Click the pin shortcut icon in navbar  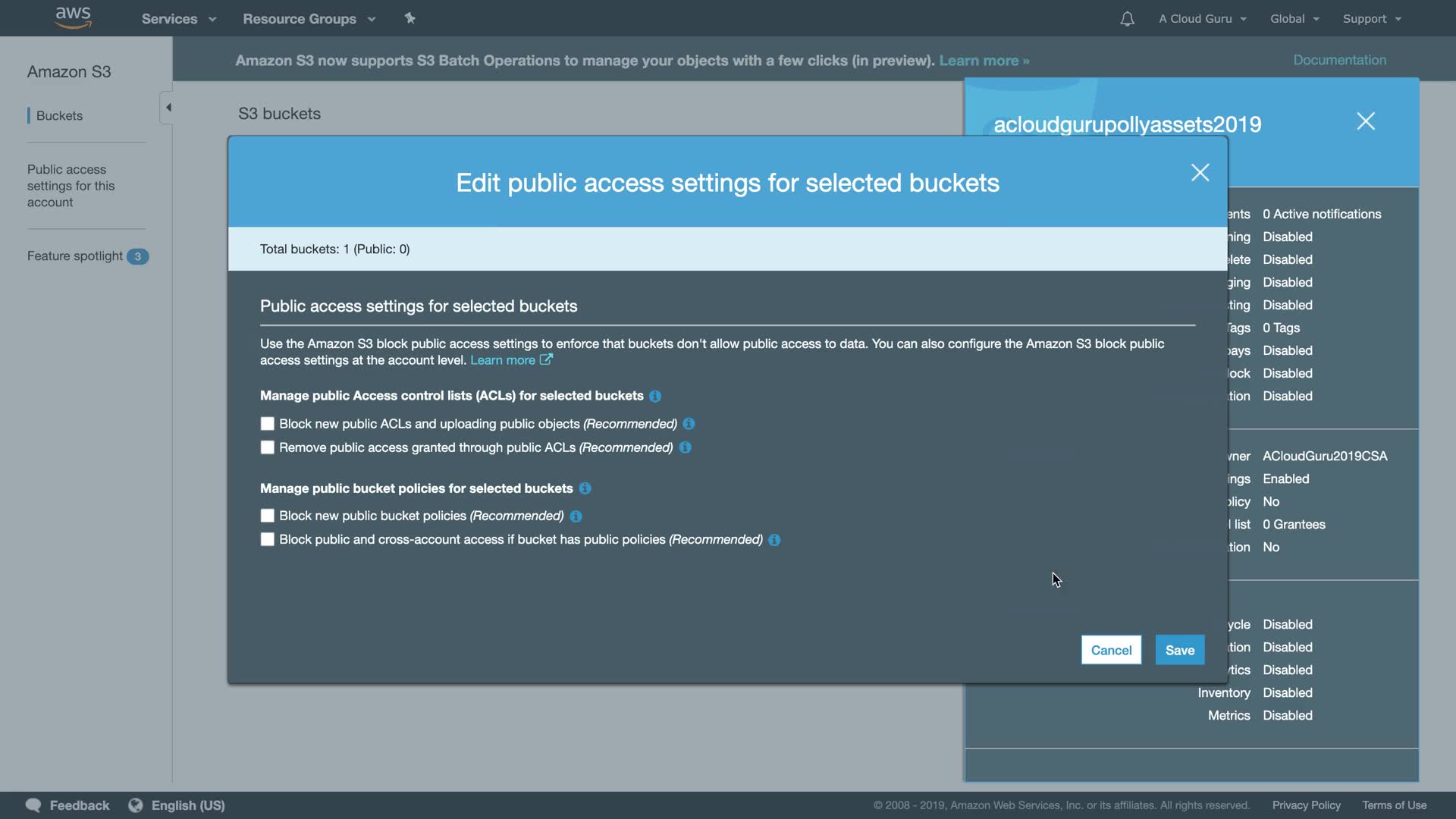[x=409, y=18]
